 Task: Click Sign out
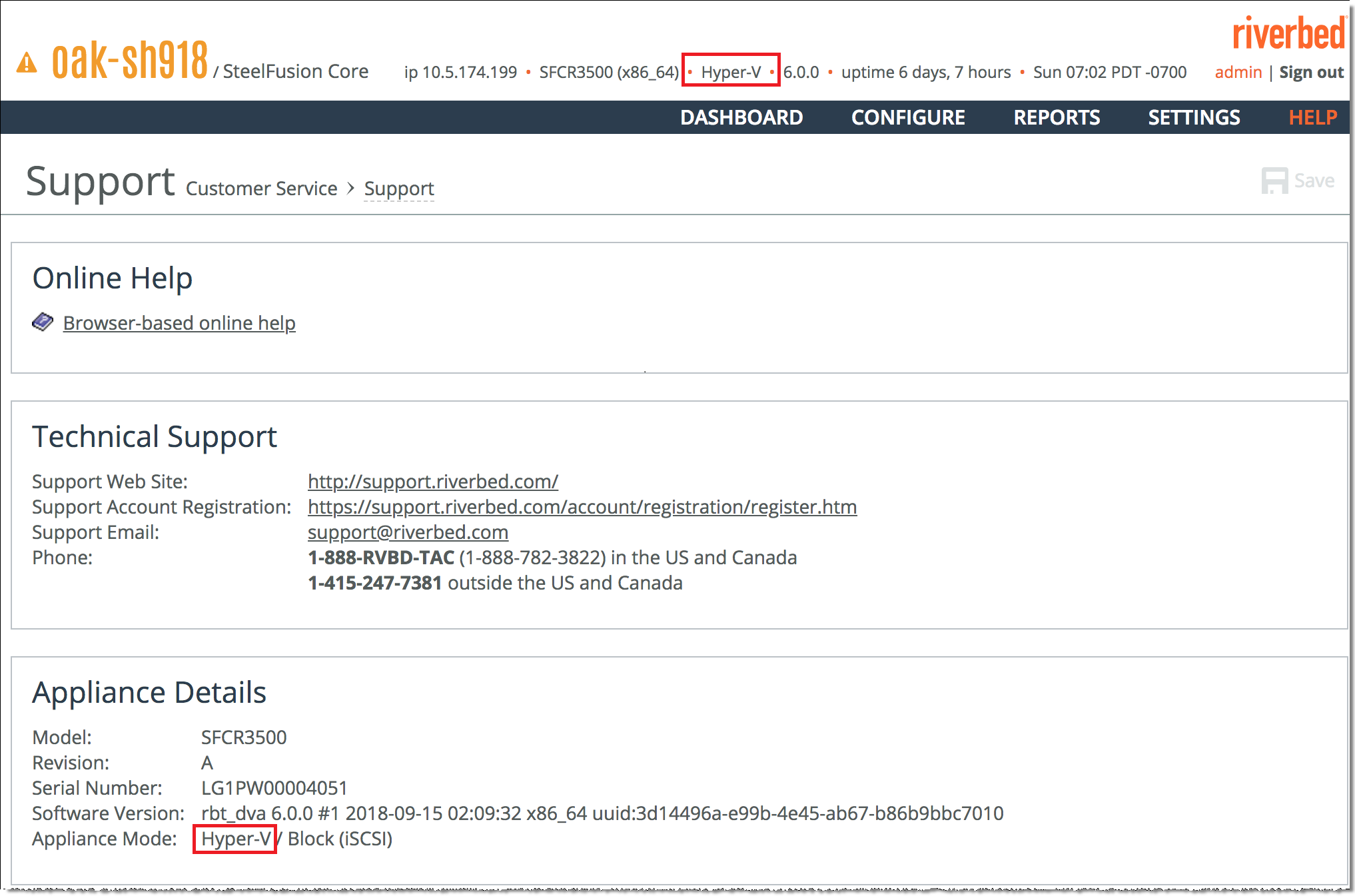tap(1311, 72)
